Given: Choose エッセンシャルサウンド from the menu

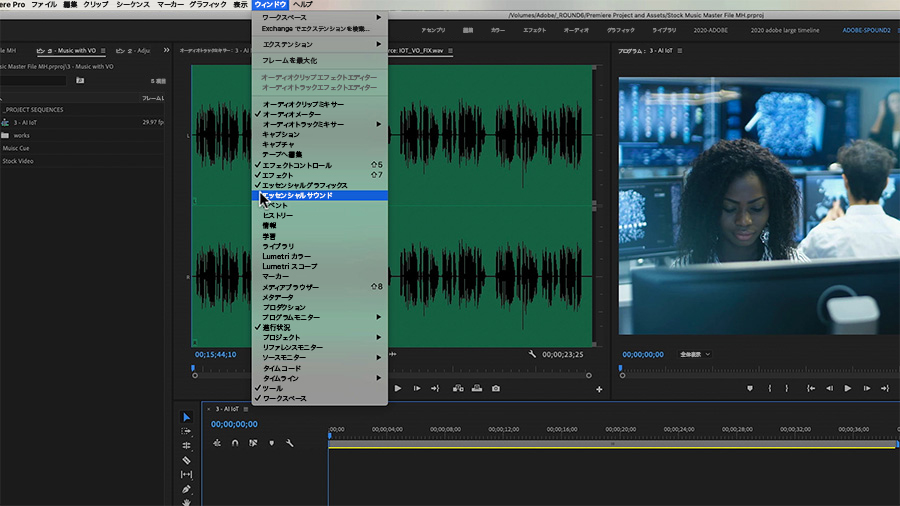Looking at the screenshot, I should click(x=297, y=195).
